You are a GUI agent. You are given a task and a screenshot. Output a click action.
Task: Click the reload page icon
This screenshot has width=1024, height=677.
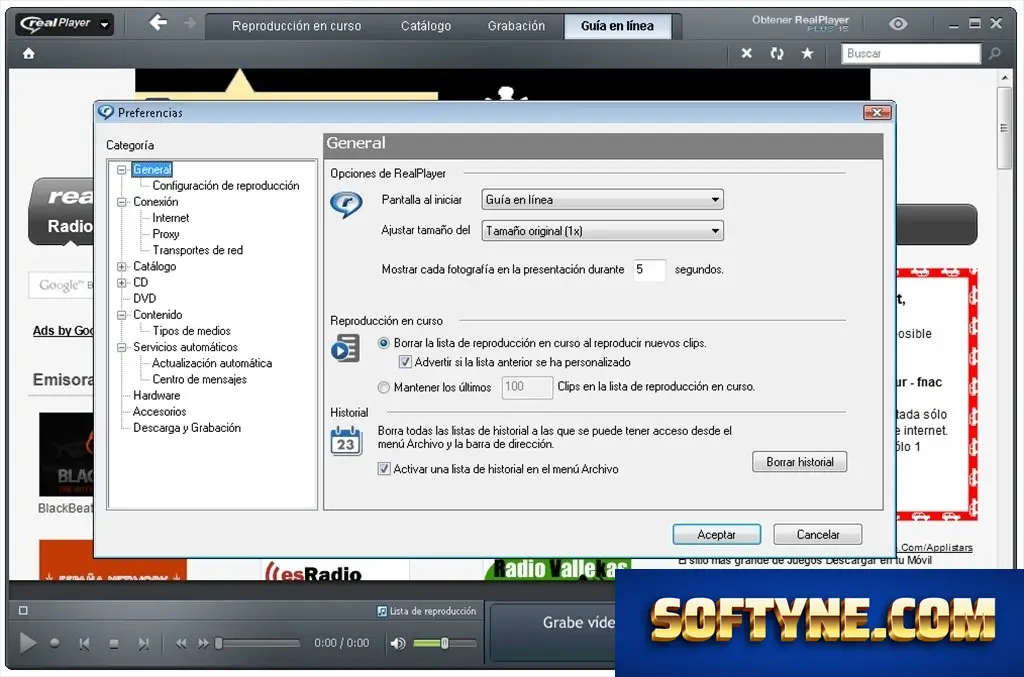(776, 54)
